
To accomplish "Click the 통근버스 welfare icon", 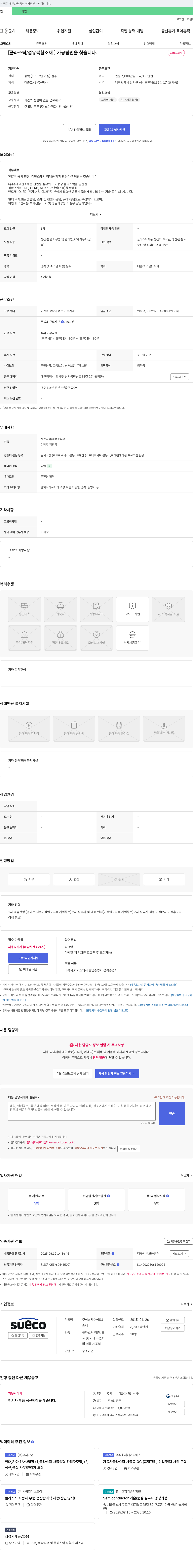I will pos(24,609).
